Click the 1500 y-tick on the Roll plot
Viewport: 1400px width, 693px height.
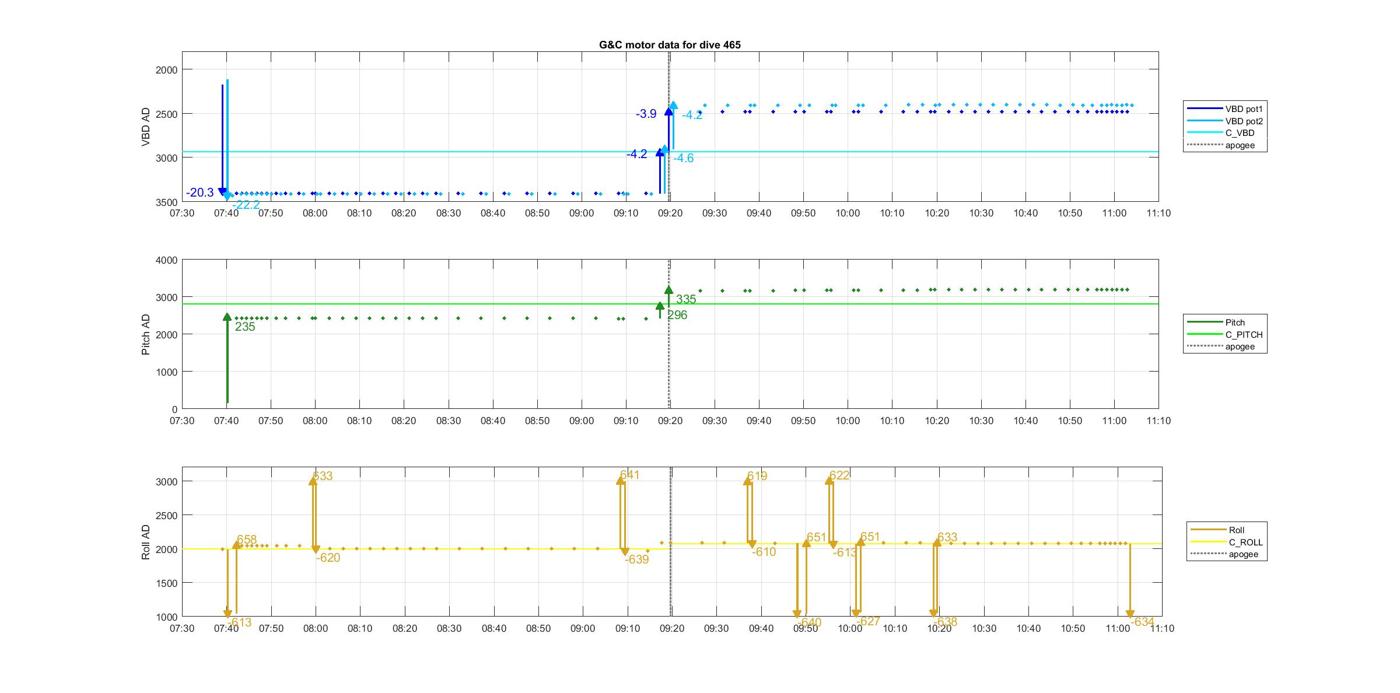[166, 583]
